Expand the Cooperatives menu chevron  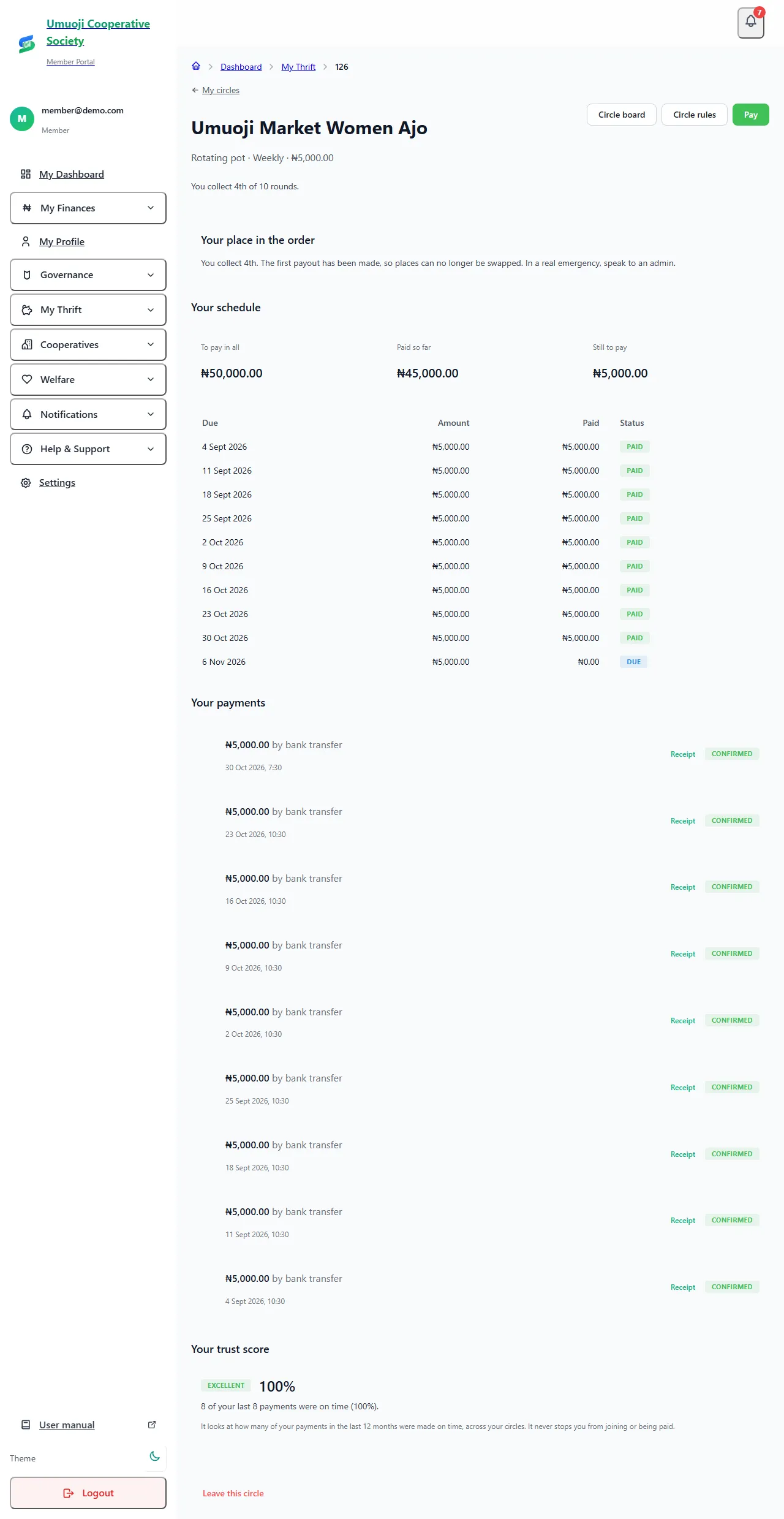pyautogui.click(x=151, y=344)
